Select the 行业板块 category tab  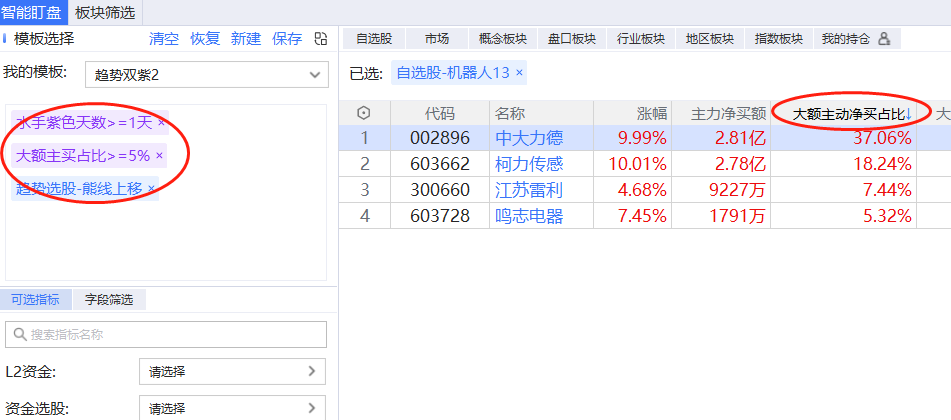tap(641, 39)
